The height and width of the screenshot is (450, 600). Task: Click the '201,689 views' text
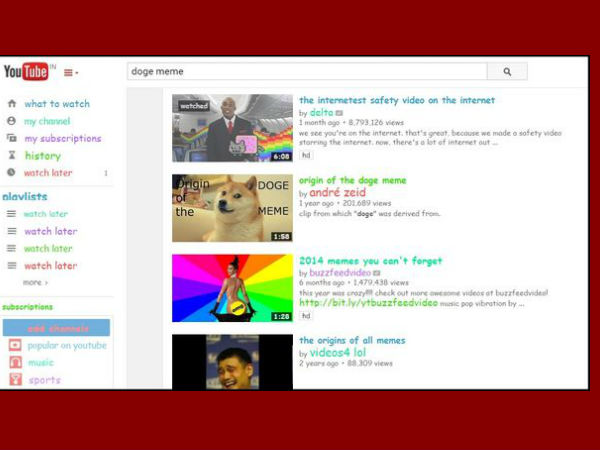point(367,203)
